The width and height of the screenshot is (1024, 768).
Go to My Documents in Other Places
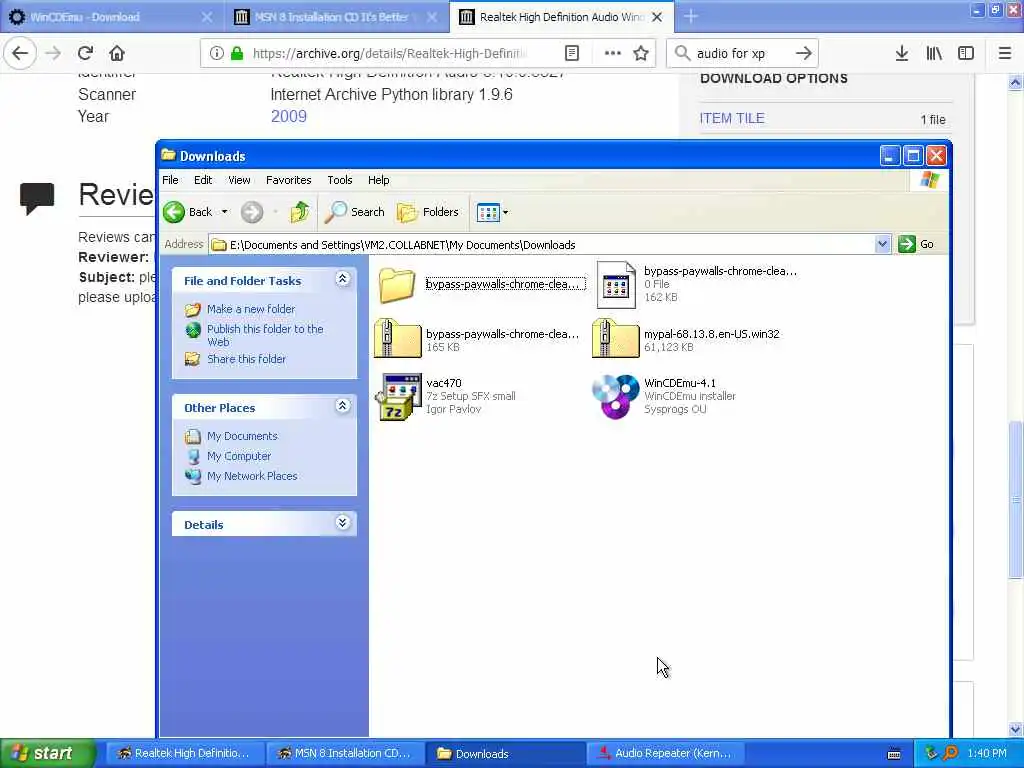242,436
